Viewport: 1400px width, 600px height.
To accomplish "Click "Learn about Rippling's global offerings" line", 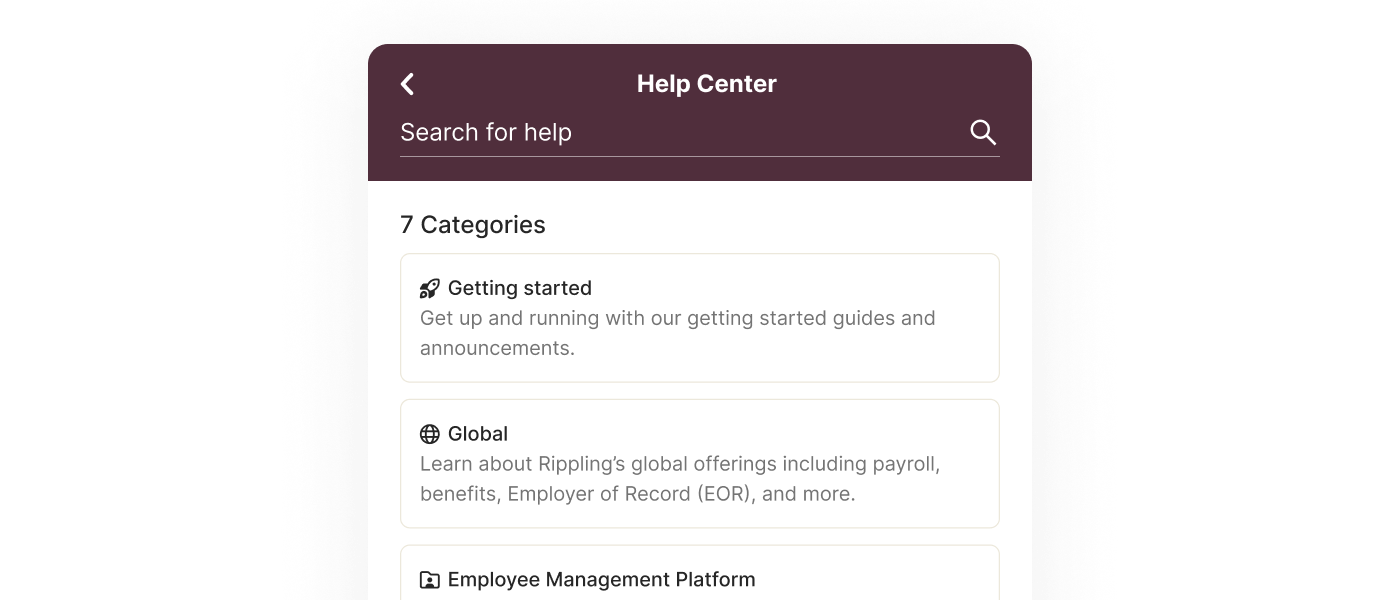I will (x=680, y=464).
